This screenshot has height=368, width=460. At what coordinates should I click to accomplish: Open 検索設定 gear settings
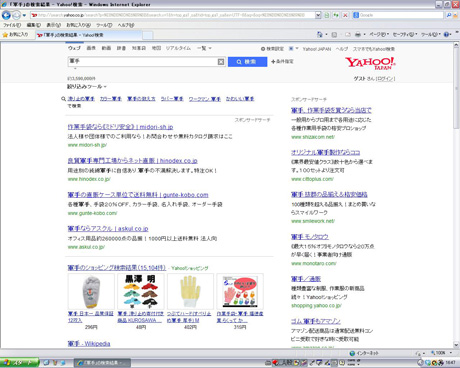pos(272,49)
